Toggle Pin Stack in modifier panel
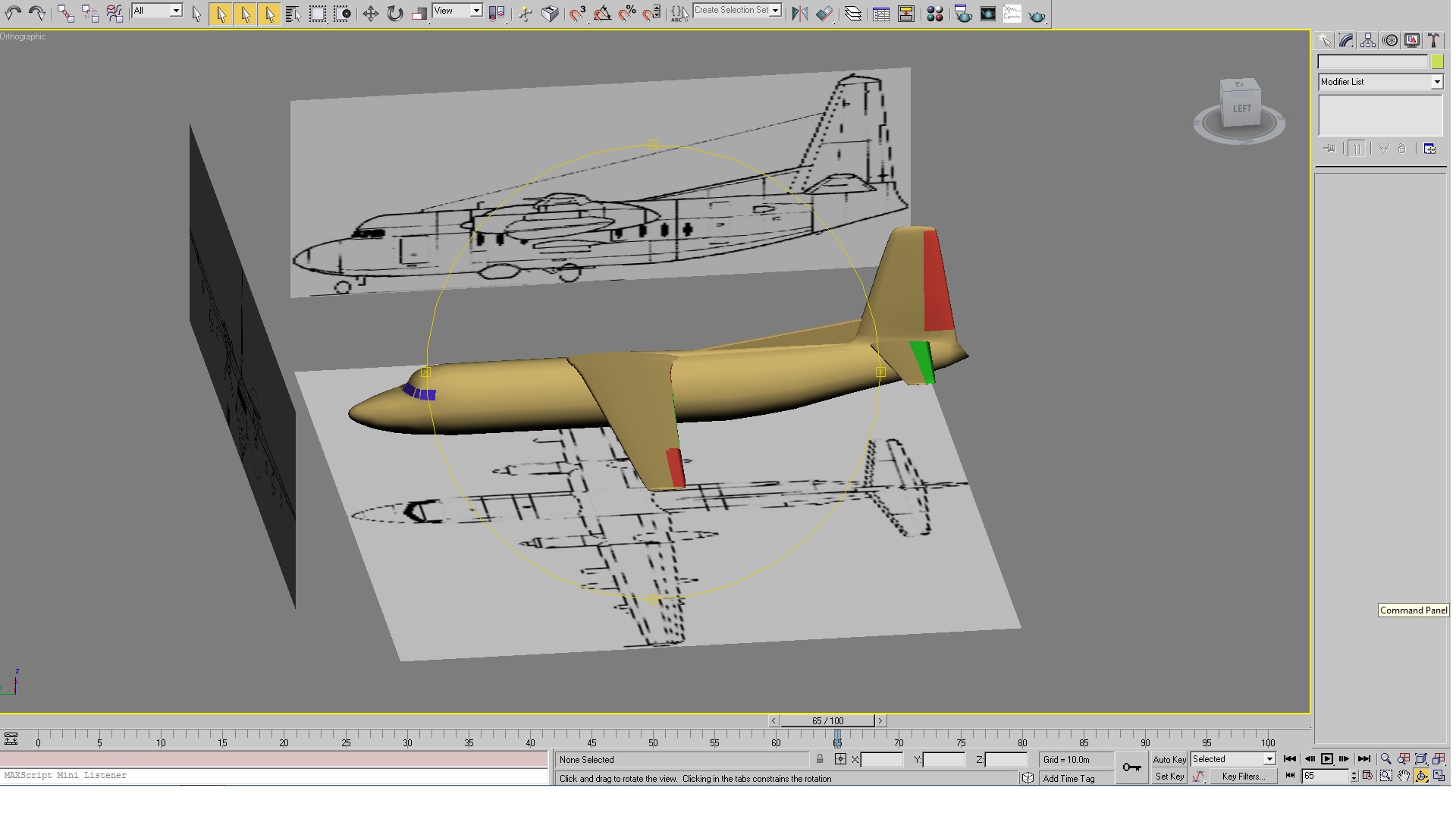1456x819 pixels. point(1329,149)
